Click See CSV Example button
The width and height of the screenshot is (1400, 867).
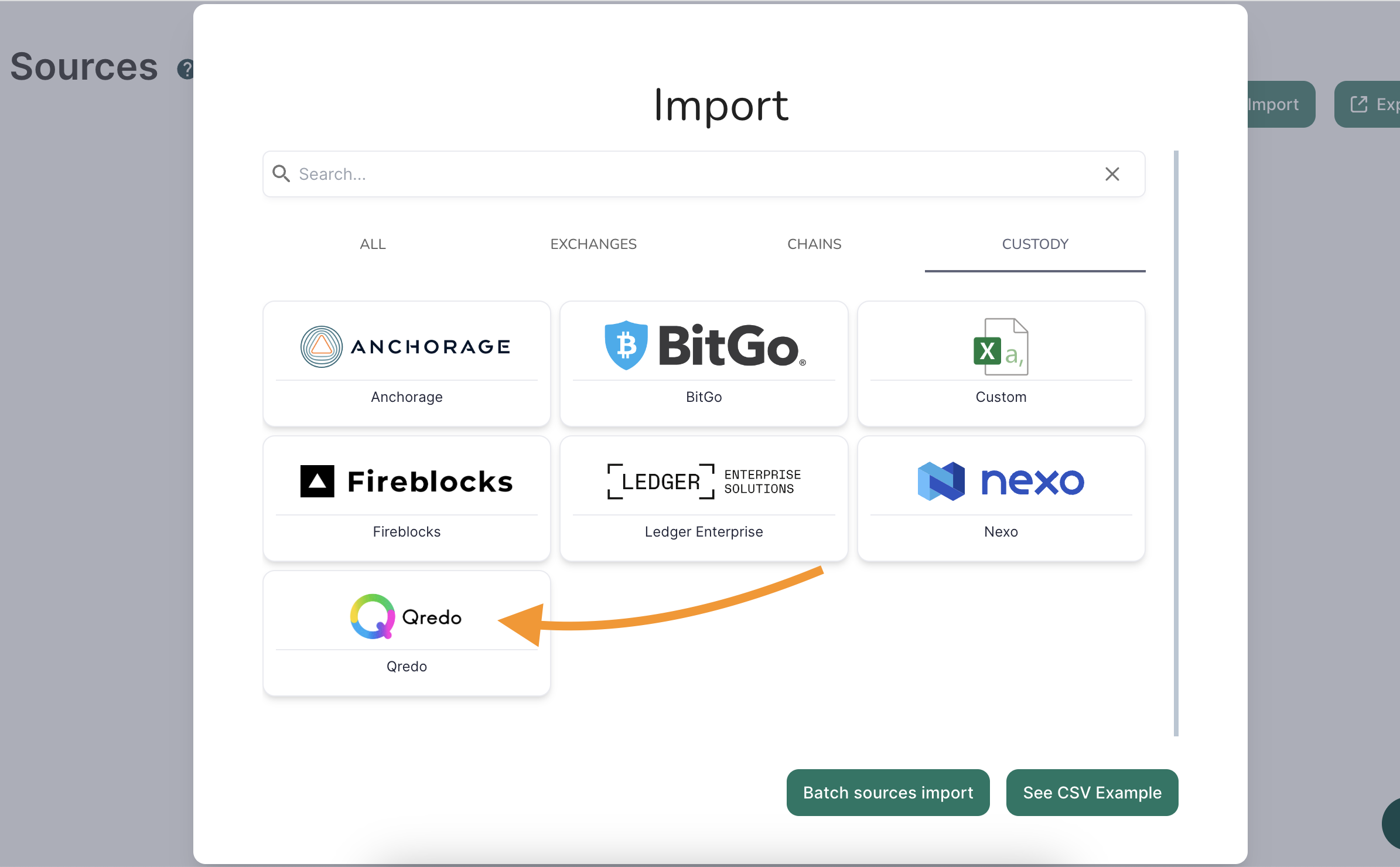tap(1092, 793)
